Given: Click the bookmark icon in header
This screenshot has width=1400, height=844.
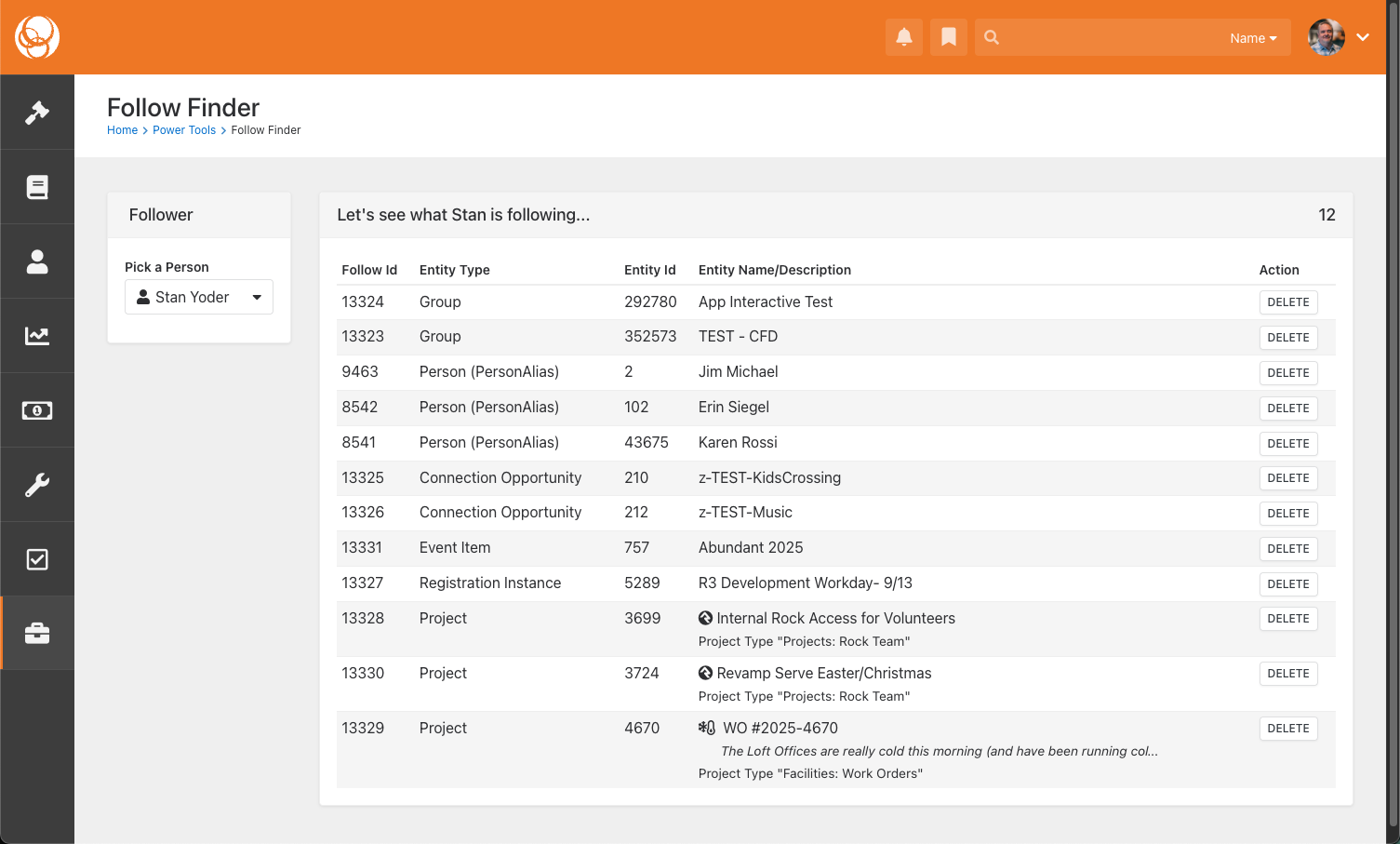Looking at the screenshot, I should pyautogui.click(x=948, y=37).
